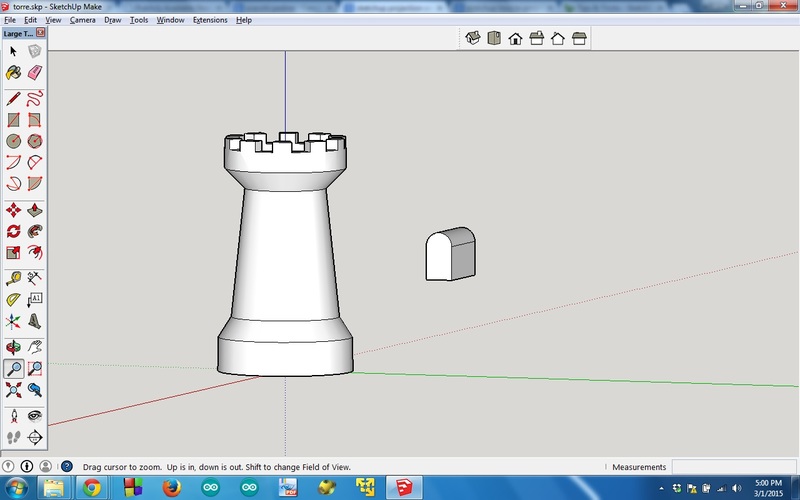Click the small arched block model
The image size is (800, 500).
pos(451,254)
